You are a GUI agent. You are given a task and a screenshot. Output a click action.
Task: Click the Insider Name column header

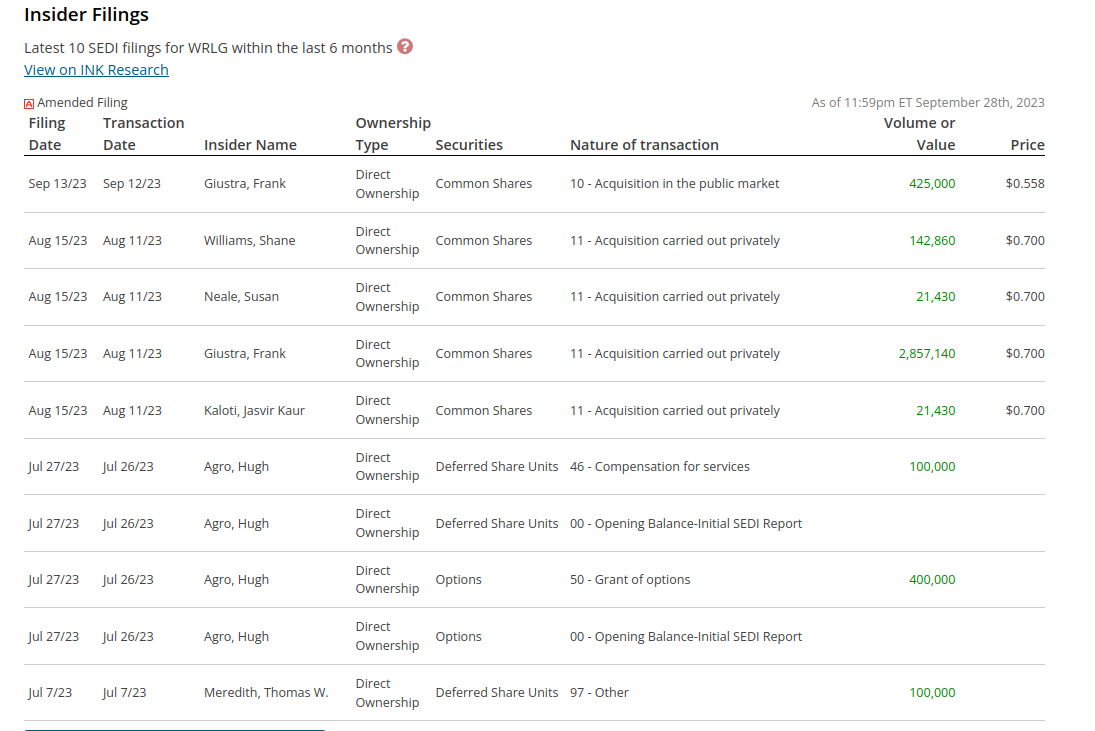pos(250,145)
